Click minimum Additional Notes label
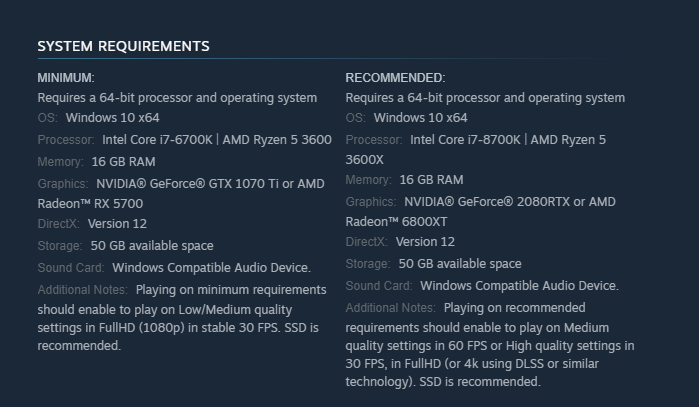699x407 pixels. point(82,290)
